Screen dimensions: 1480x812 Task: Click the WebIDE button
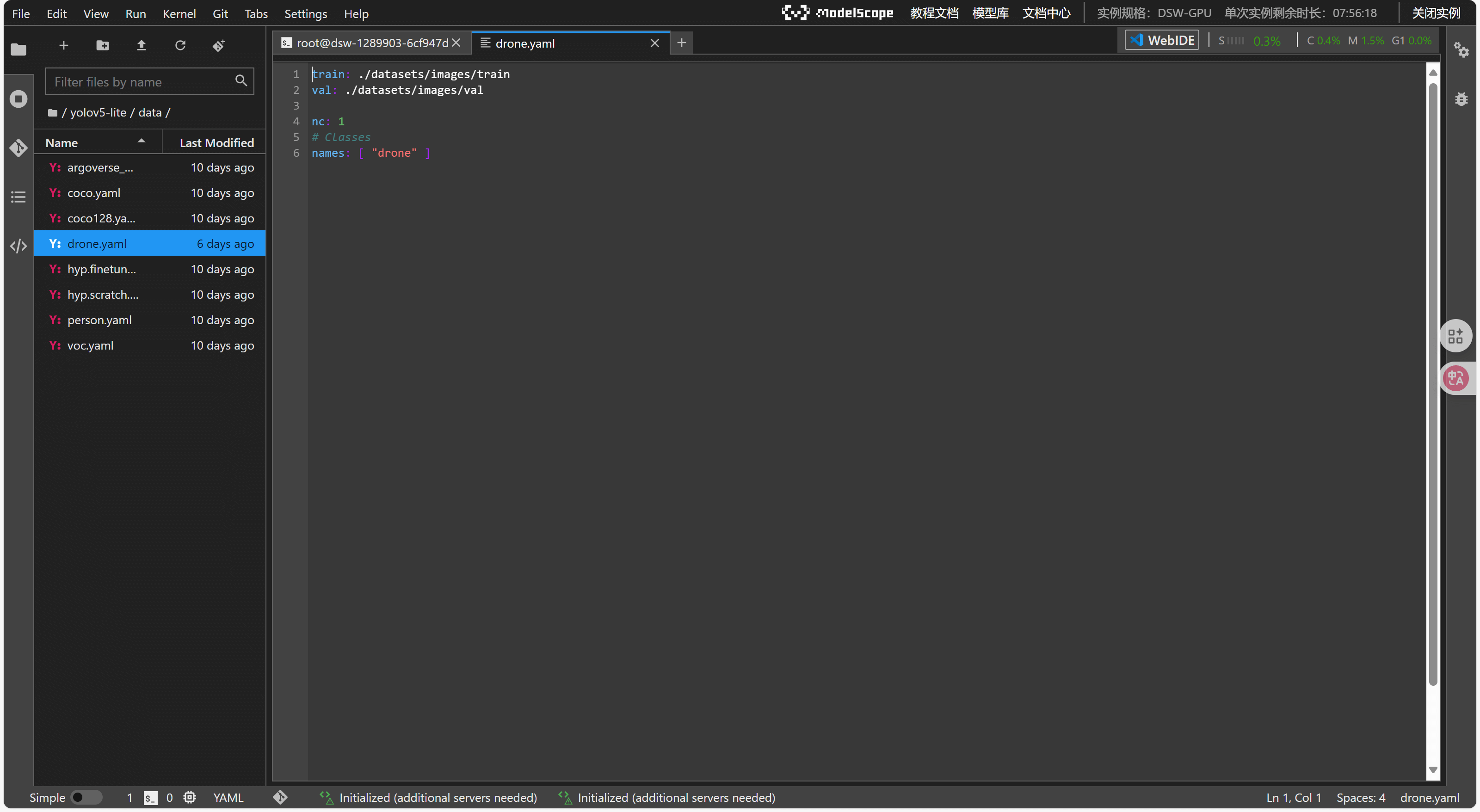[x=1162, y=40]
